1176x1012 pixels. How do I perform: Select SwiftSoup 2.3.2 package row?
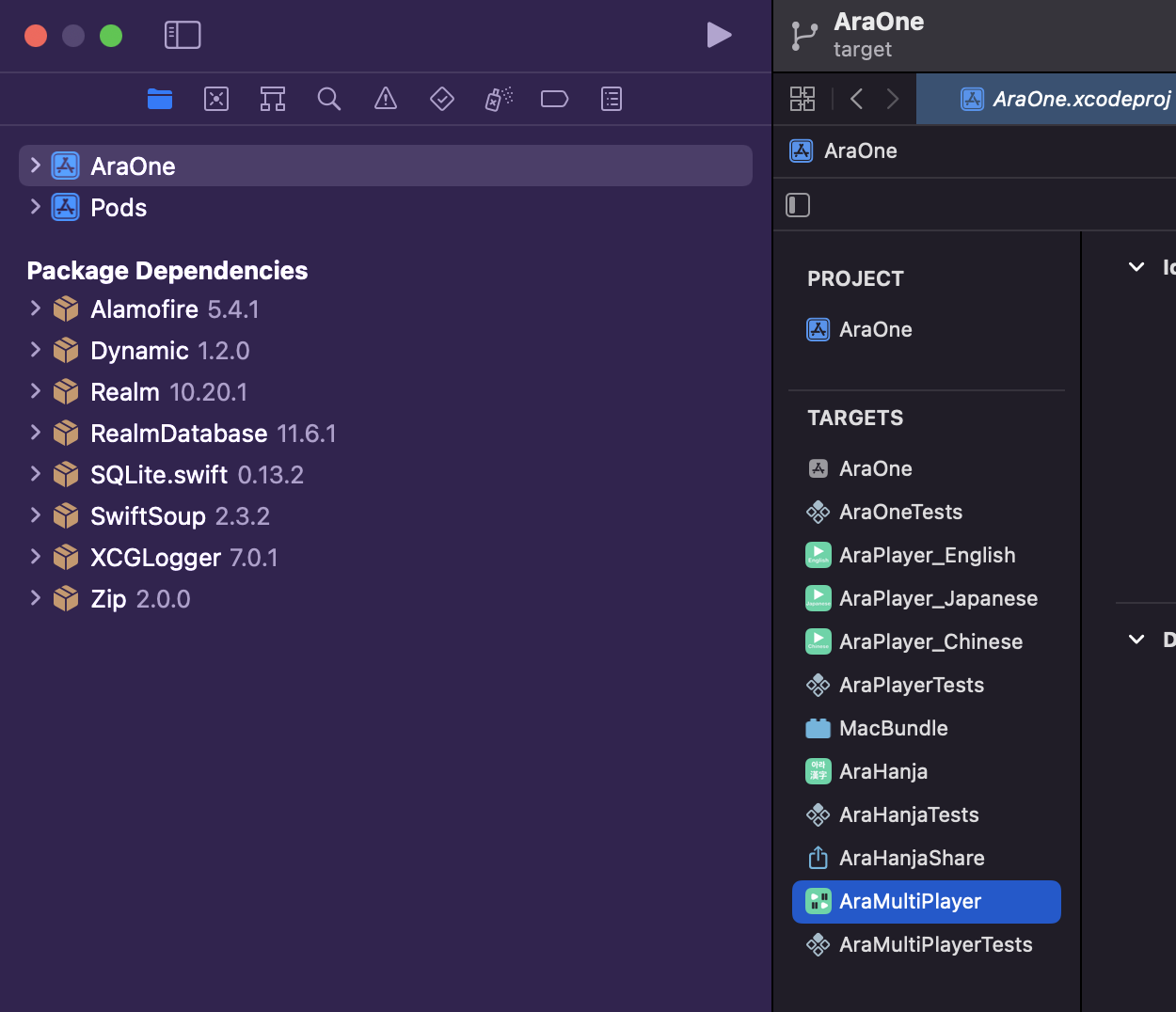[386, 515]
